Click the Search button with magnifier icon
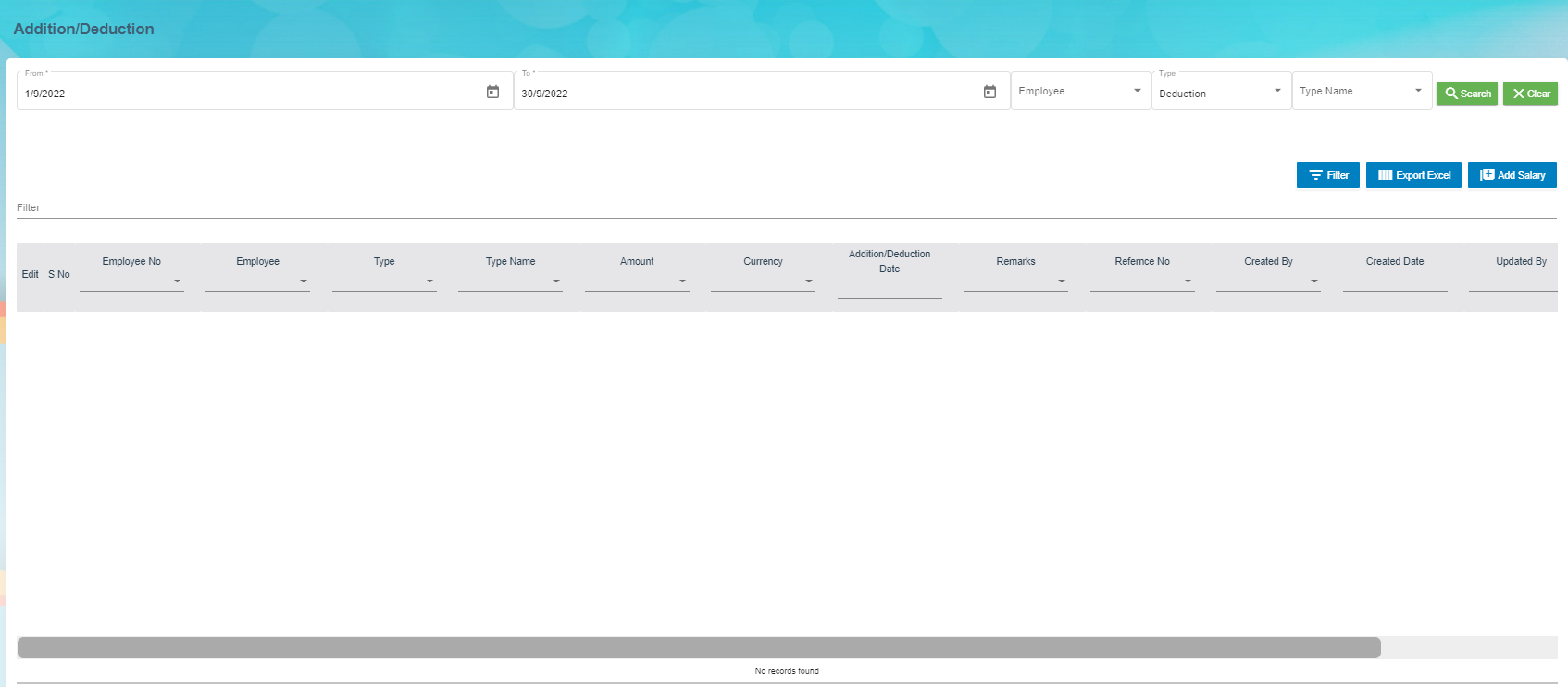 1467,94
